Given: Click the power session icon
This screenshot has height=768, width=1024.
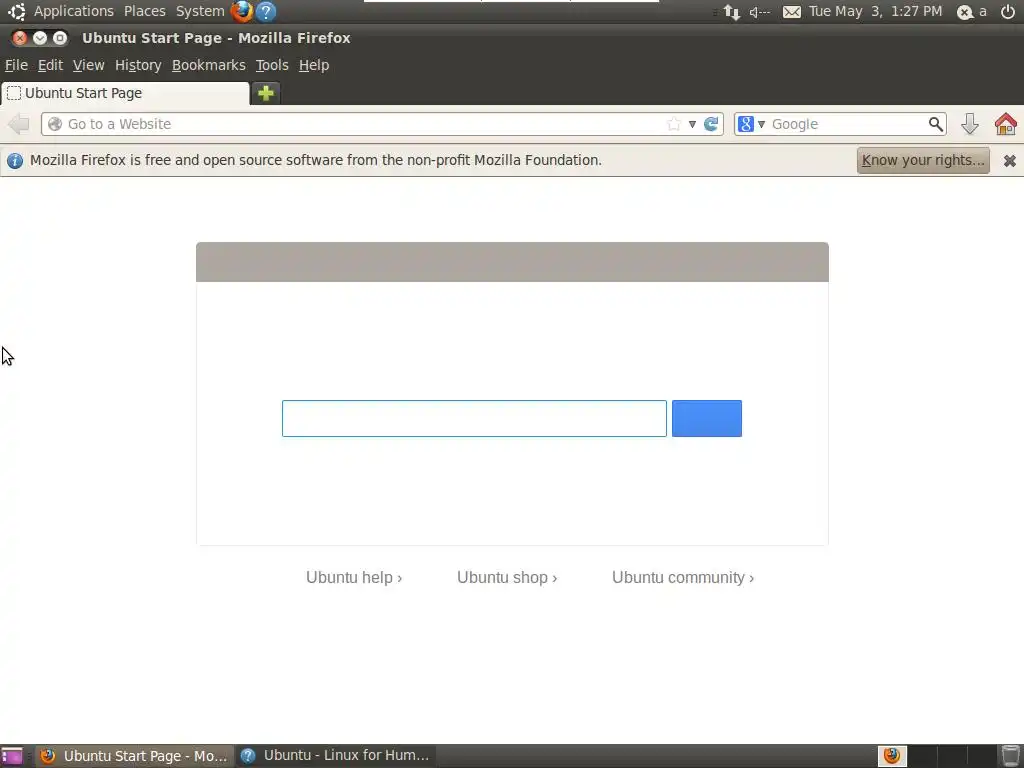Looking at the screenshot, I should pyautogui.click(x=1008, y=12).
